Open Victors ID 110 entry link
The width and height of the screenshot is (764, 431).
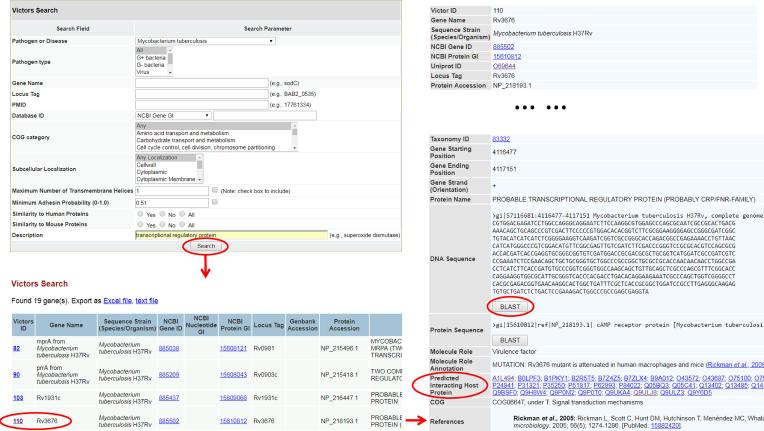tap(15, 421)
